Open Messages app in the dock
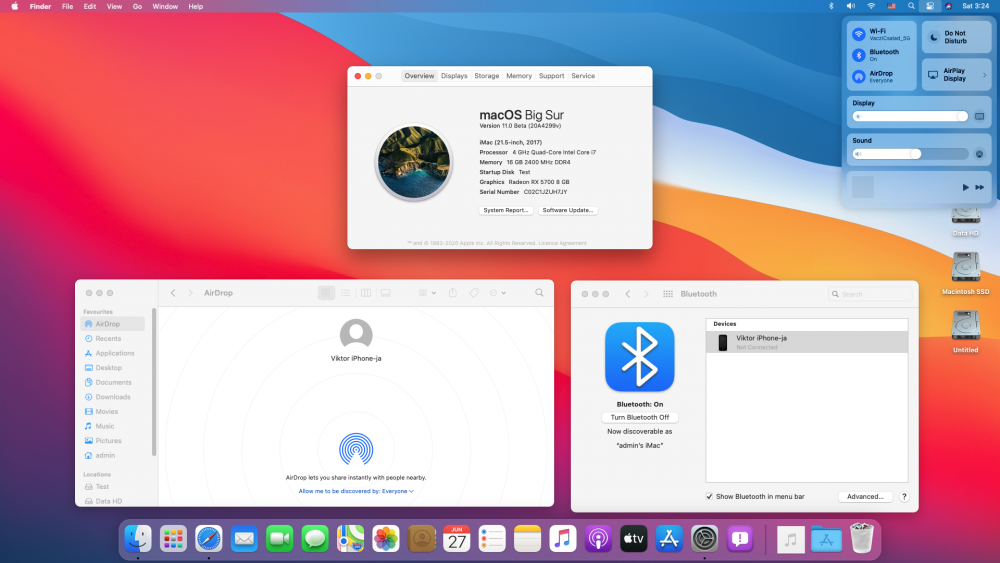1000x563 pixels. [x=315, y=539]
